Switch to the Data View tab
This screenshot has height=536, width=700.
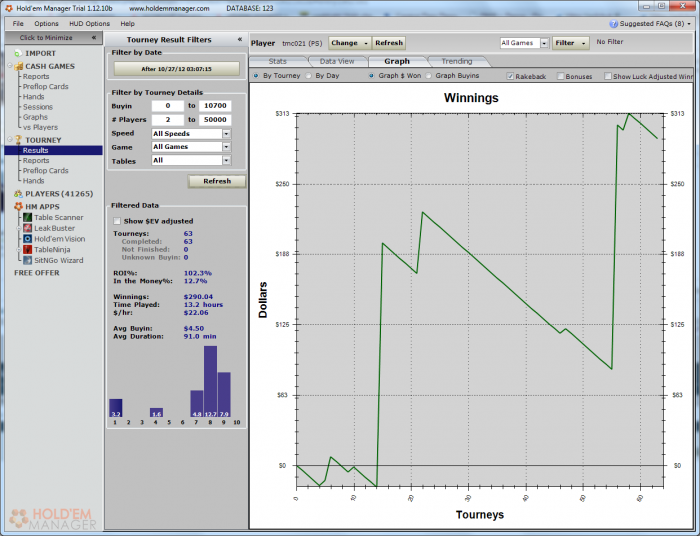(337, 61)
